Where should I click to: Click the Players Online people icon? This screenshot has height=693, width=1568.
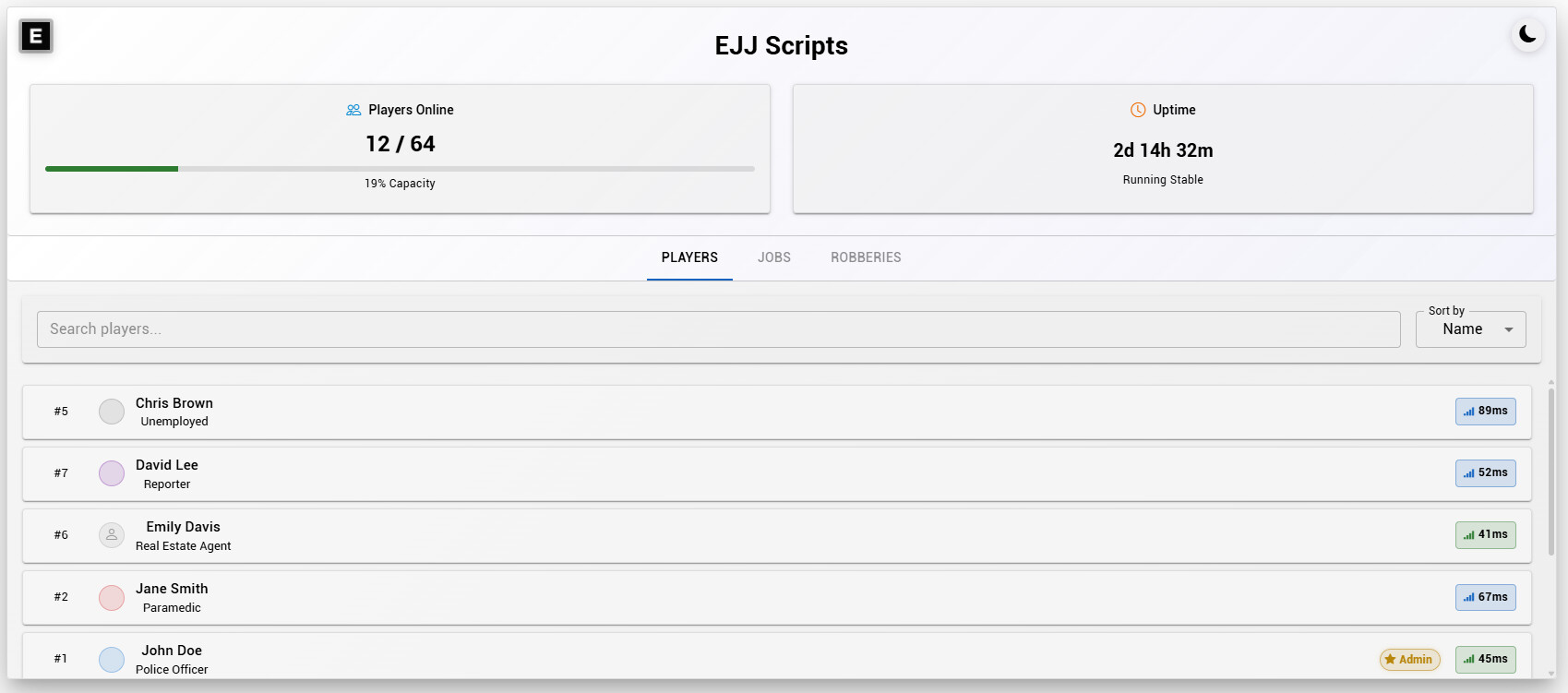tap(353, 109)
